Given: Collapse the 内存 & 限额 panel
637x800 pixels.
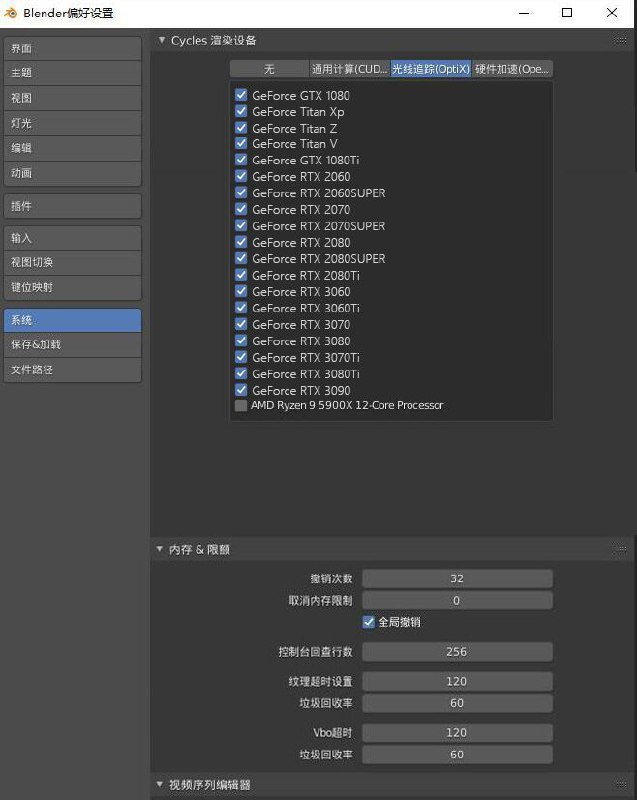Looking at the screenshot, I should point(160,549).
